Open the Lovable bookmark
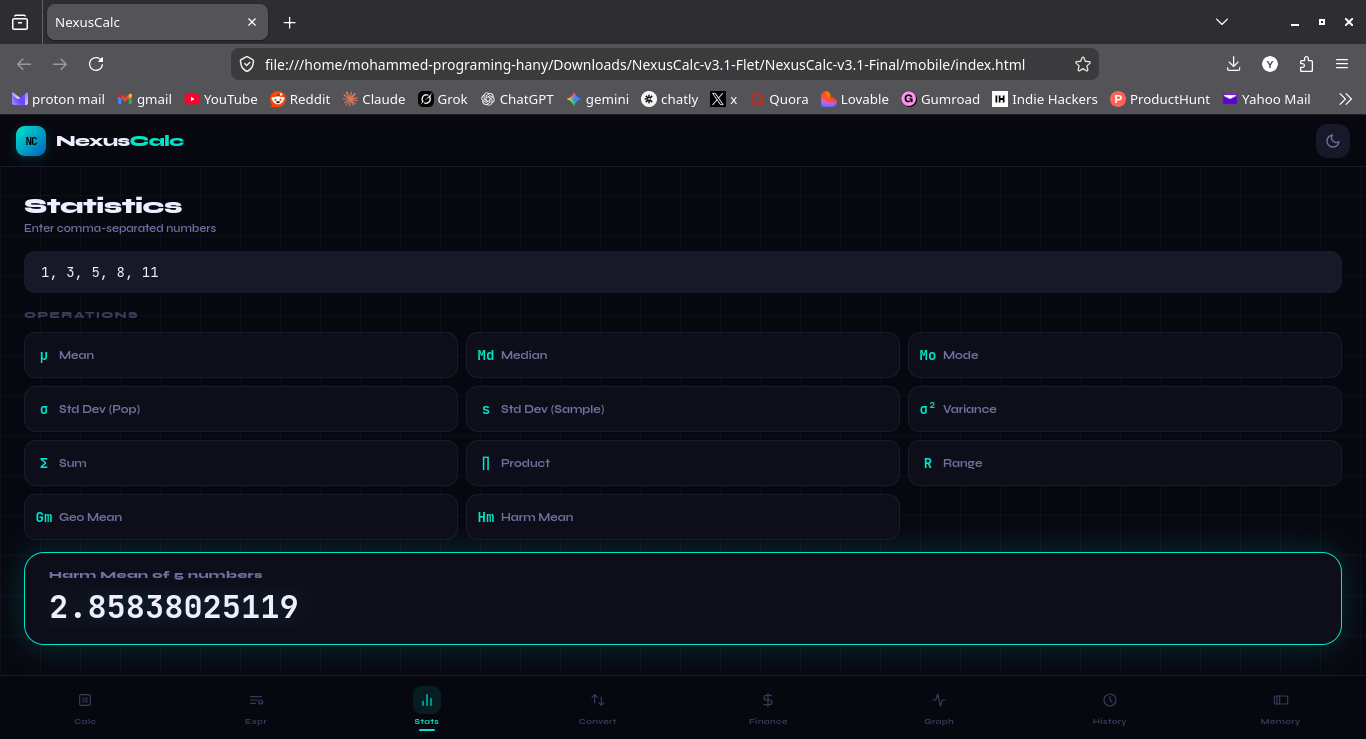Viewport: 1366px width, 739px height. point(855,99)
